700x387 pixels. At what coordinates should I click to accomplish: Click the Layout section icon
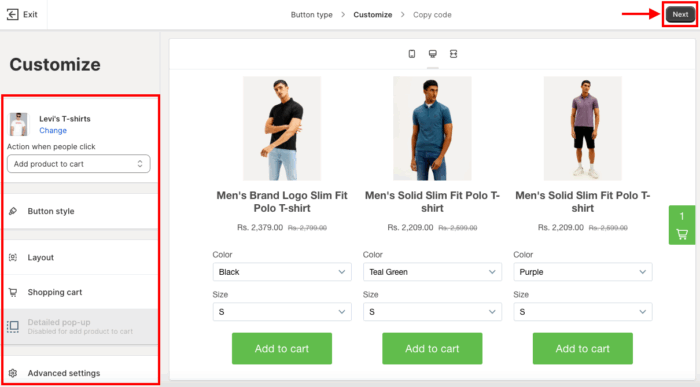point(13,258)
